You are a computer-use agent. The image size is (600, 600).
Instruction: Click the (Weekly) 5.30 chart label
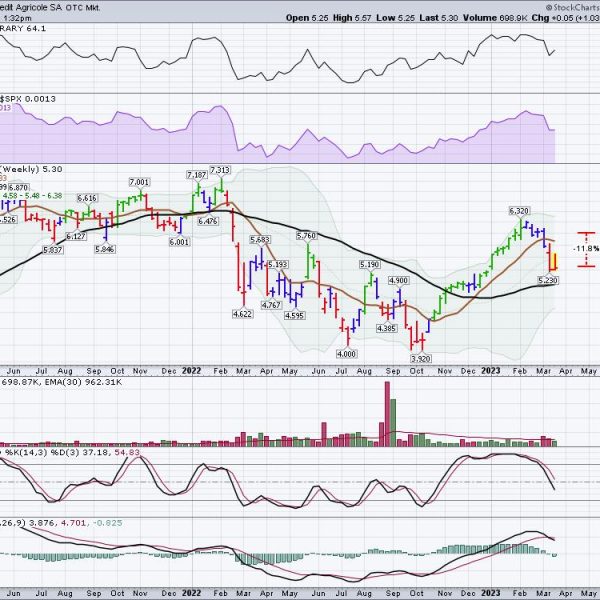point(31,169)
